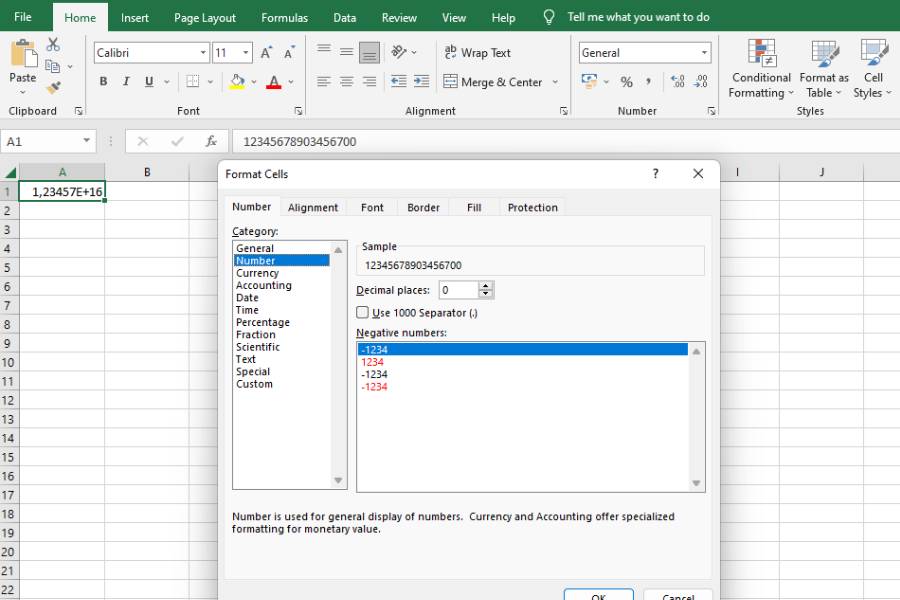Align text to middle
Screen dimensions: 900x600
(x=346, y=53)
